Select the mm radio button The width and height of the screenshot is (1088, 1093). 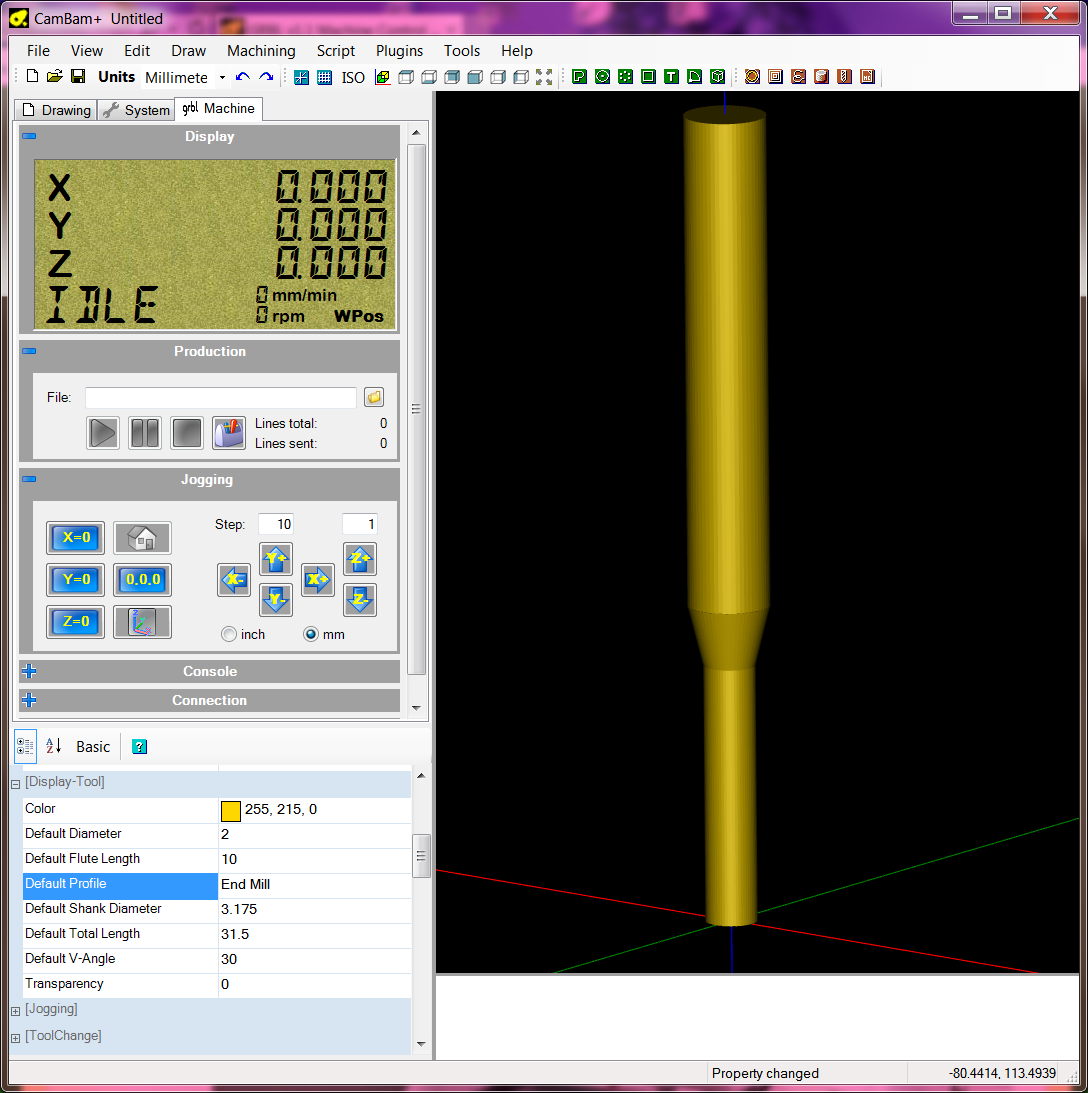pos(311,634)
